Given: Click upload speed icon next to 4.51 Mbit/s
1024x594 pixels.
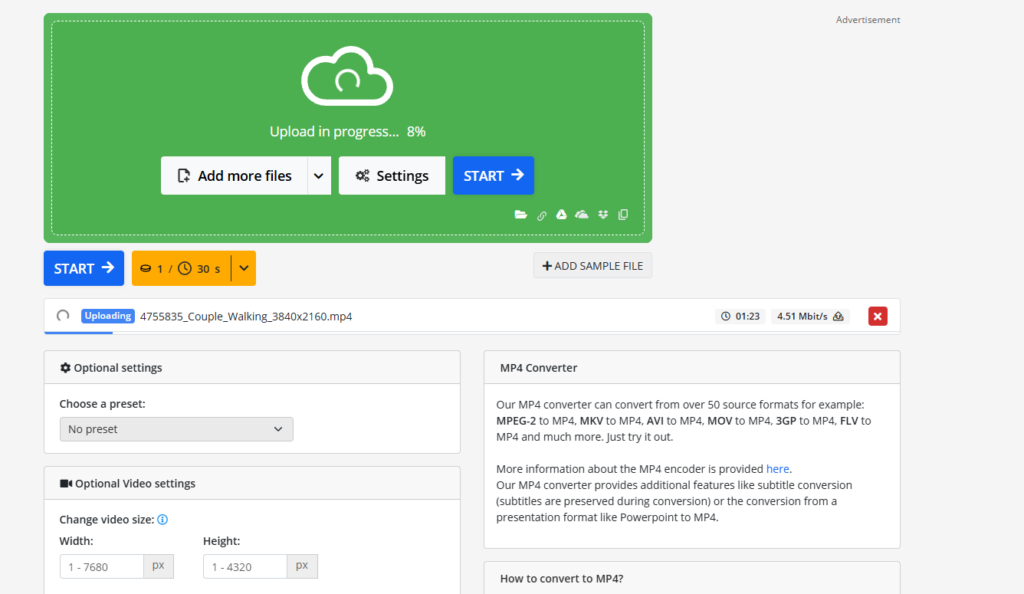Looking at the screenshot, I should [x=839, y=317].
